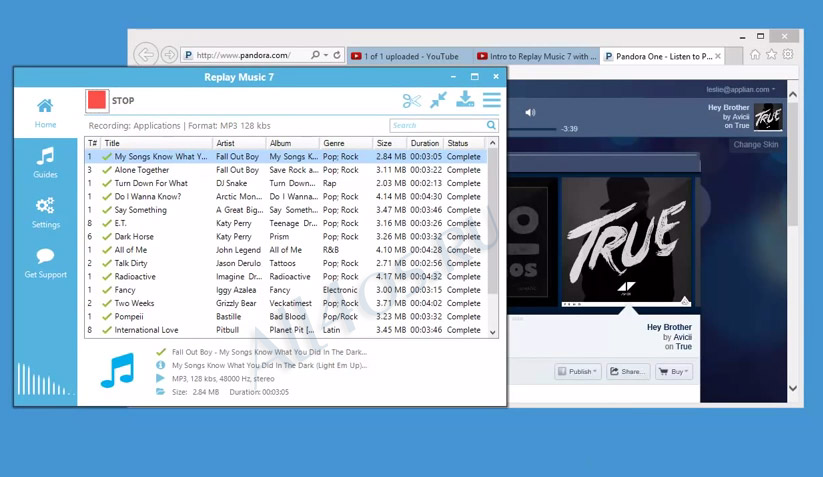This screenshot has width=823, height=477.
Task: Click the download tray icon
Action: click(x=465, y=99)
